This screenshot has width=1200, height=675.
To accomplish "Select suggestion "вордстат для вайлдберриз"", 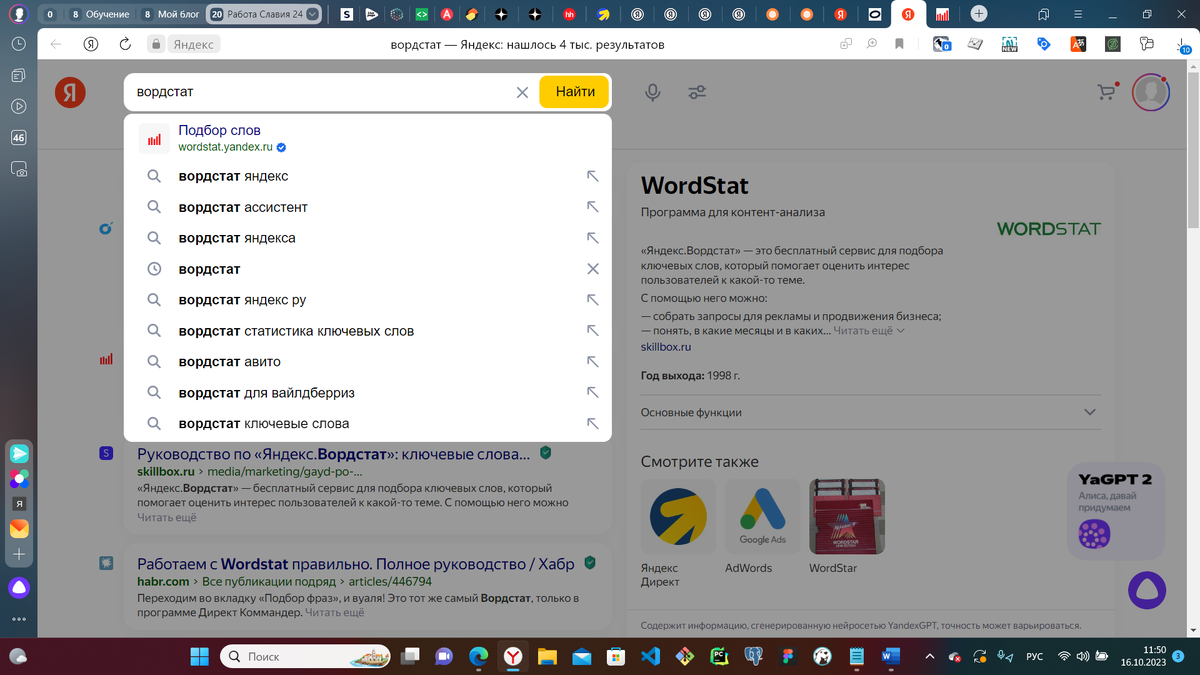I will pyautogui.click(x=368, y=393).
